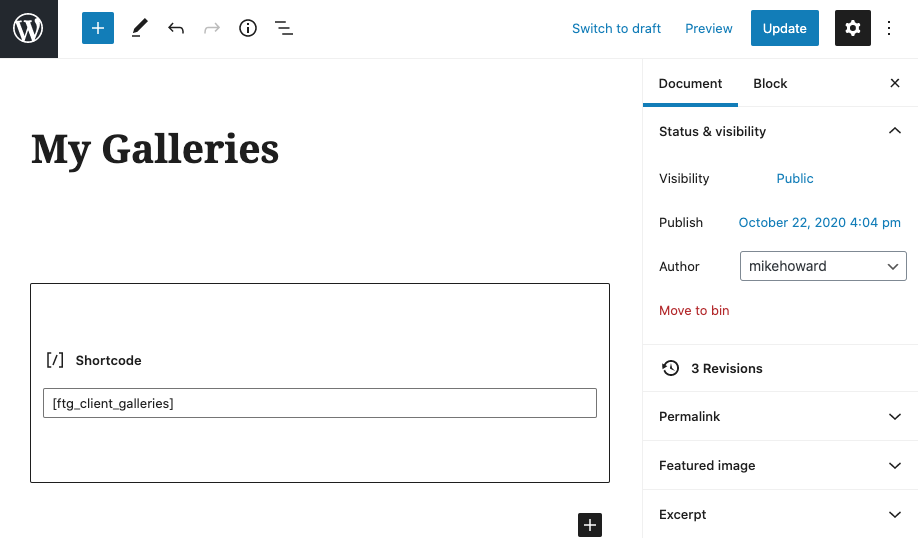This screenshot has width=918, height=538.
Task: Expand the Permalink section
Action: (780, 416)
